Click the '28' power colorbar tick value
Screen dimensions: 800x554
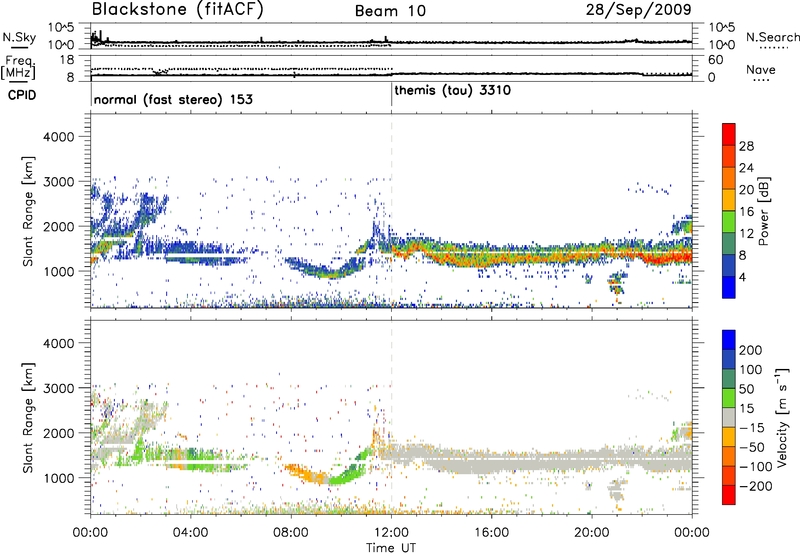(x=746, y=146)
